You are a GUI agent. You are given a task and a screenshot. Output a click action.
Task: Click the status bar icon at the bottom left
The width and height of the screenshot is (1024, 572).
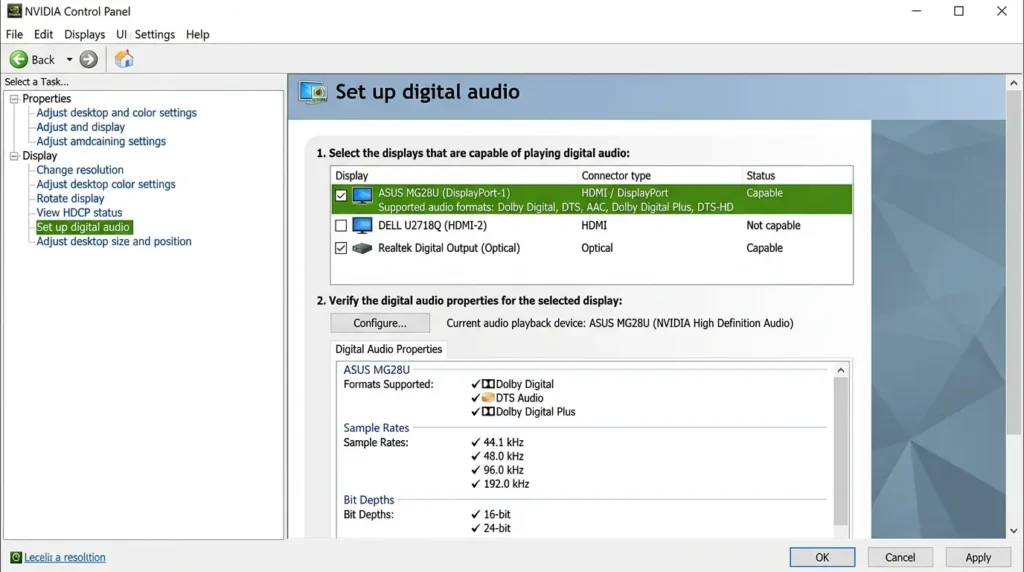click(x=16, y=558)
